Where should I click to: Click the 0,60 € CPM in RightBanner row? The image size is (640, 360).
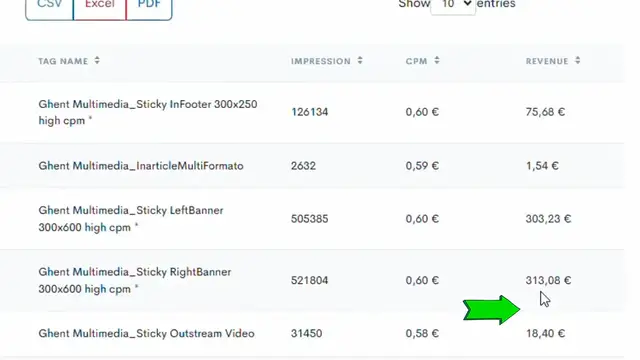click(x=422, y=280)
